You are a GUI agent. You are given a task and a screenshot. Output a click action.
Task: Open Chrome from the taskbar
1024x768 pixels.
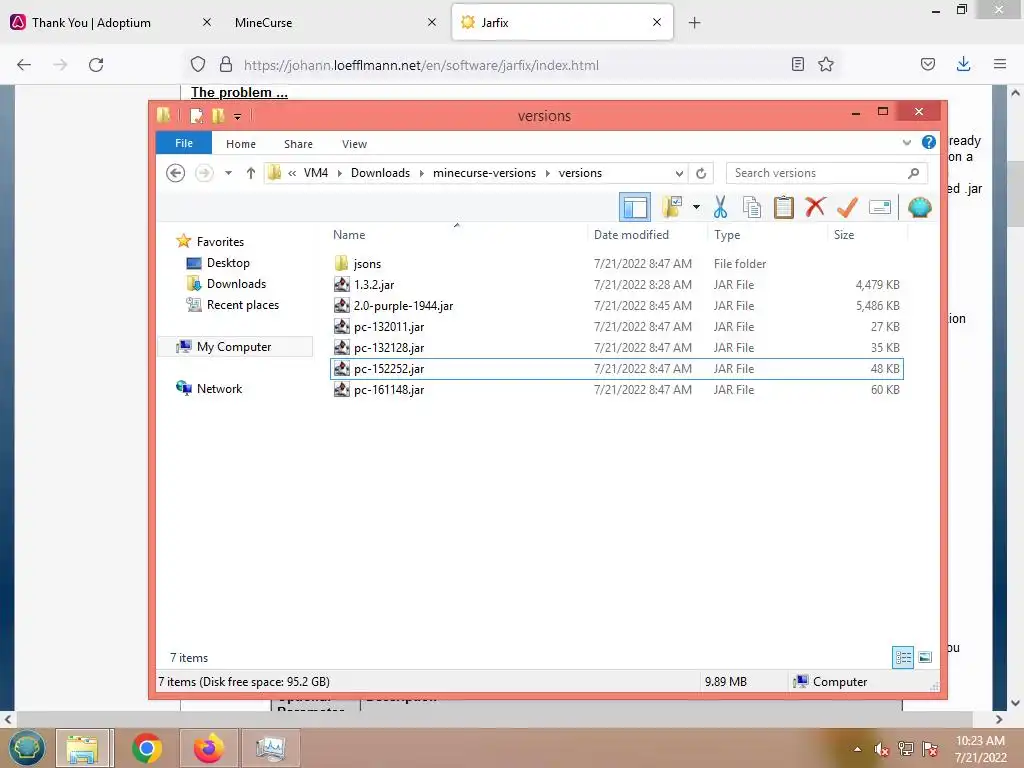146,748
